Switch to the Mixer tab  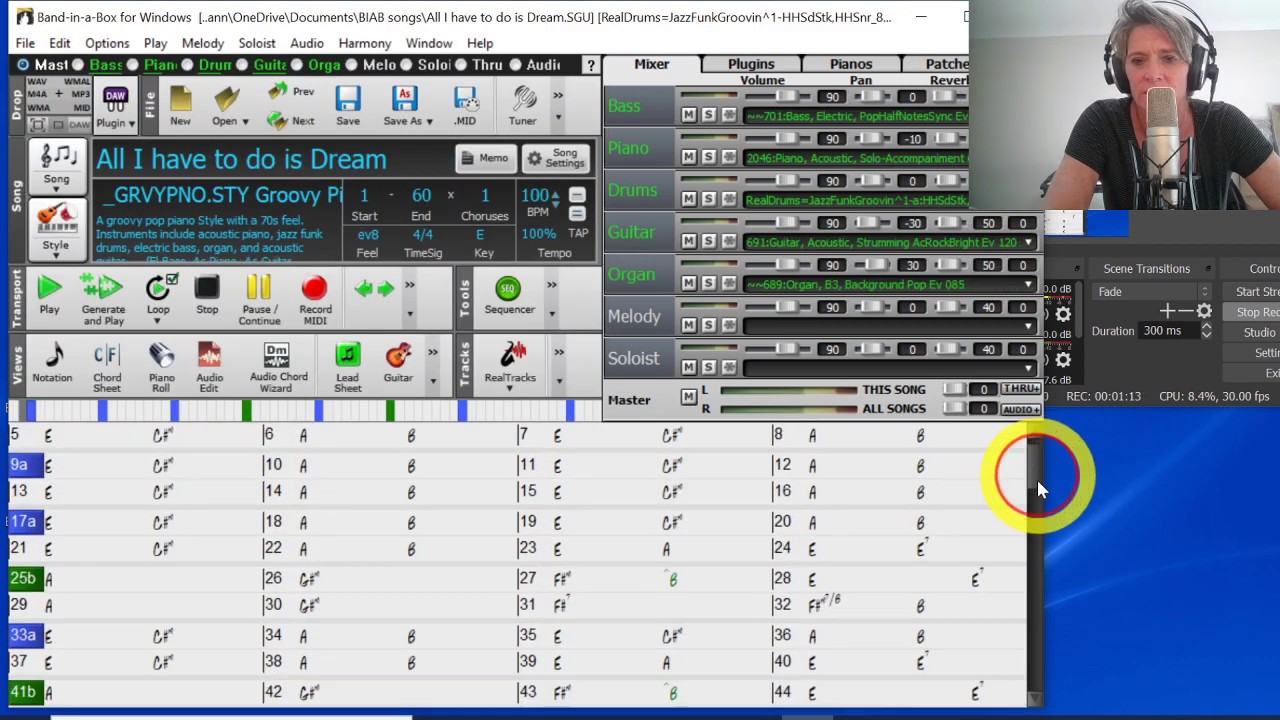[651, 64]
